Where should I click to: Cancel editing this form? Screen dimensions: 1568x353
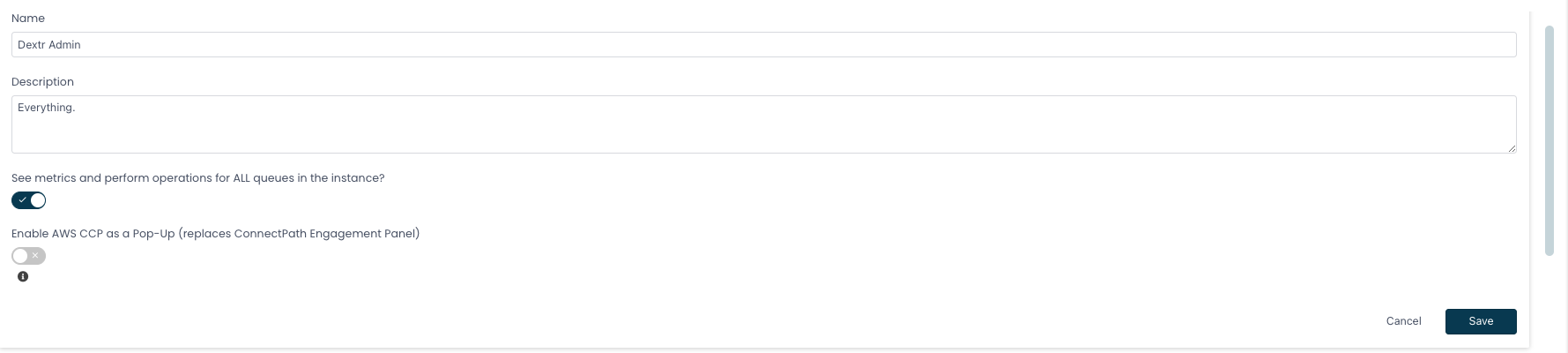(1403, 321)
